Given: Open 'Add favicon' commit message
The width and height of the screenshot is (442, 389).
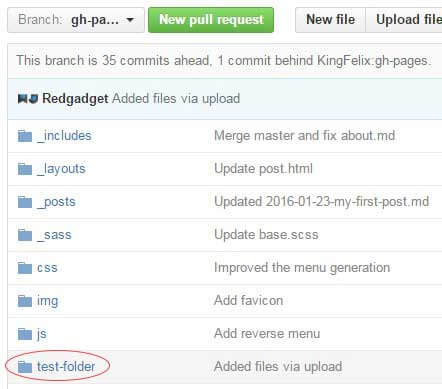Looking at the screenshot, I should pos(249,301).
